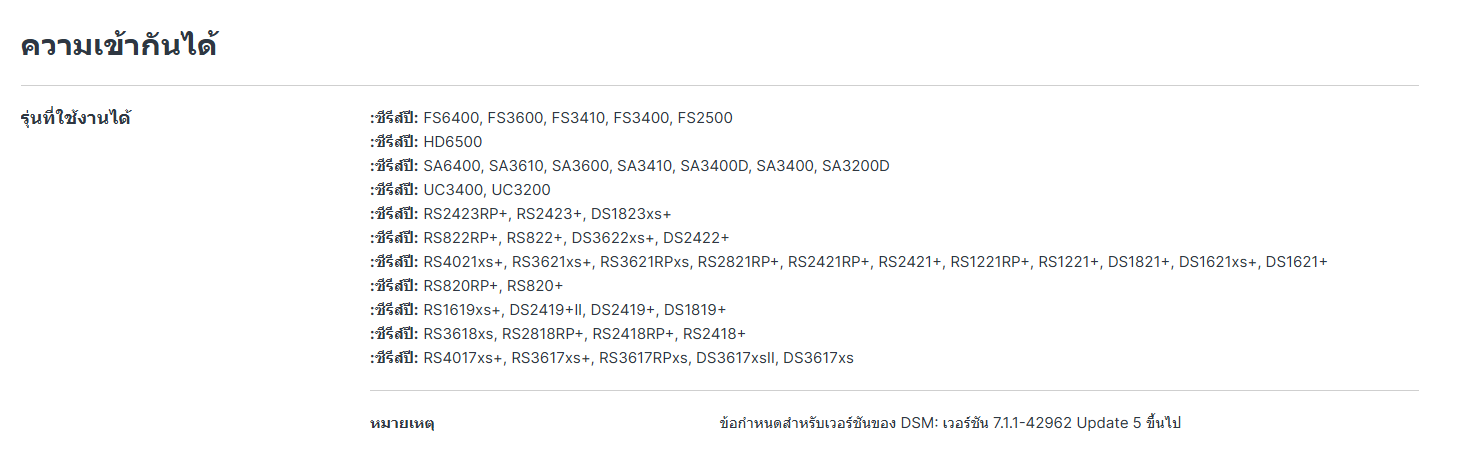The image size is (1465, 467).
Task: Click the RS4021xs+ model name
Action: point(463,262)
